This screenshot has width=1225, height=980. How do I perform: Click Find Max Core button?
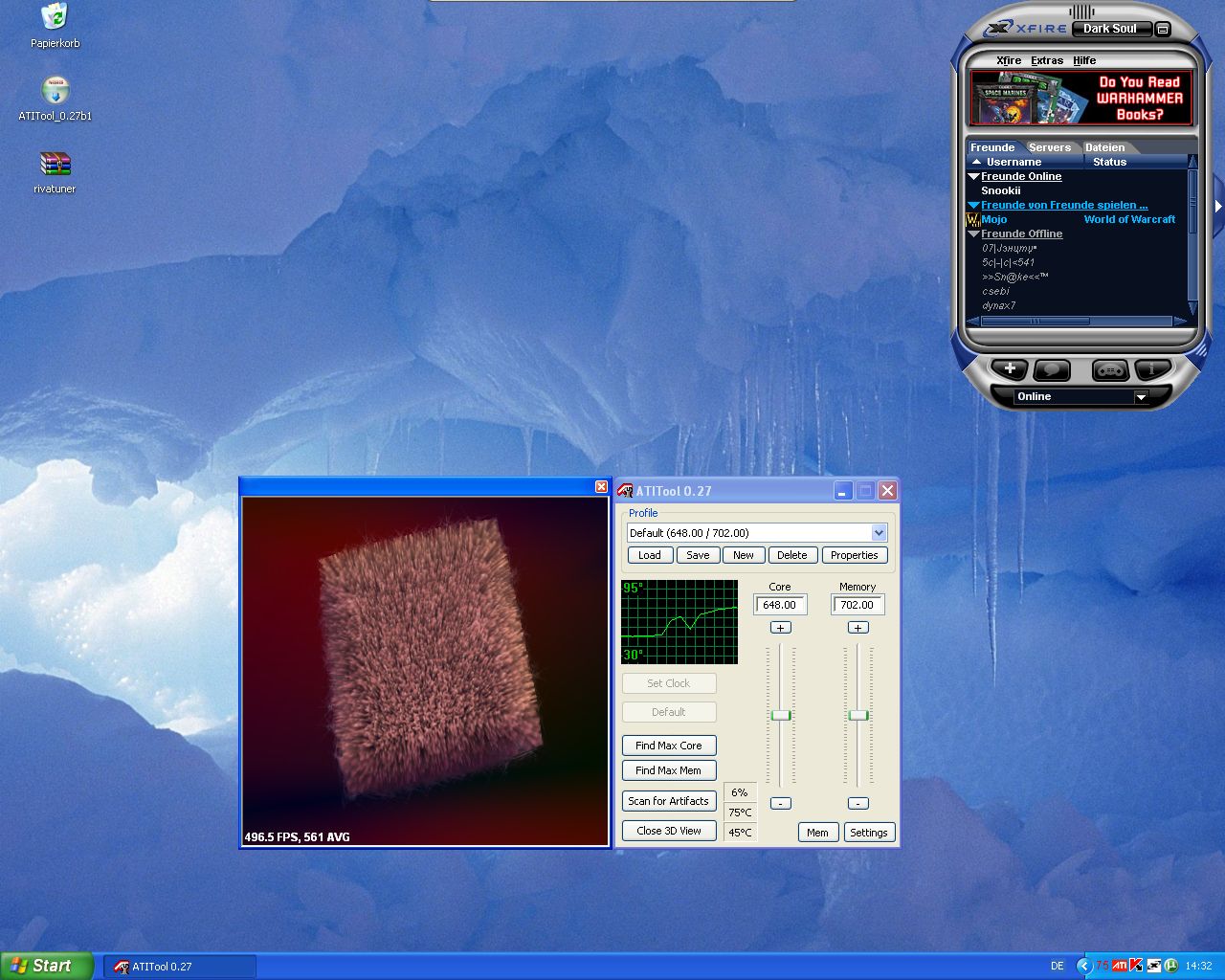pos(669,746)
